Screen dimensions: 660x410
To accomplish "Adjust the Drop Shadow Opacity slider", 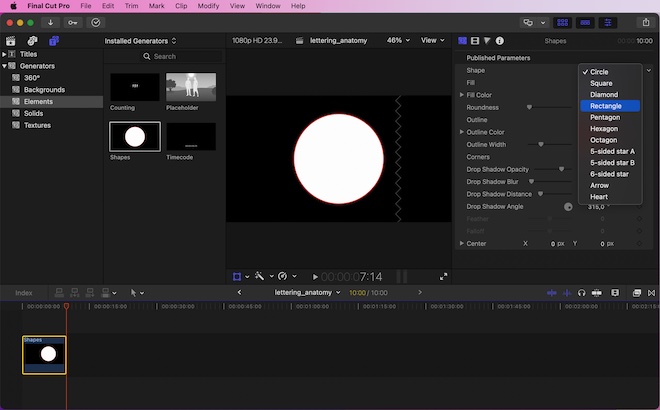I will (561, 169).
